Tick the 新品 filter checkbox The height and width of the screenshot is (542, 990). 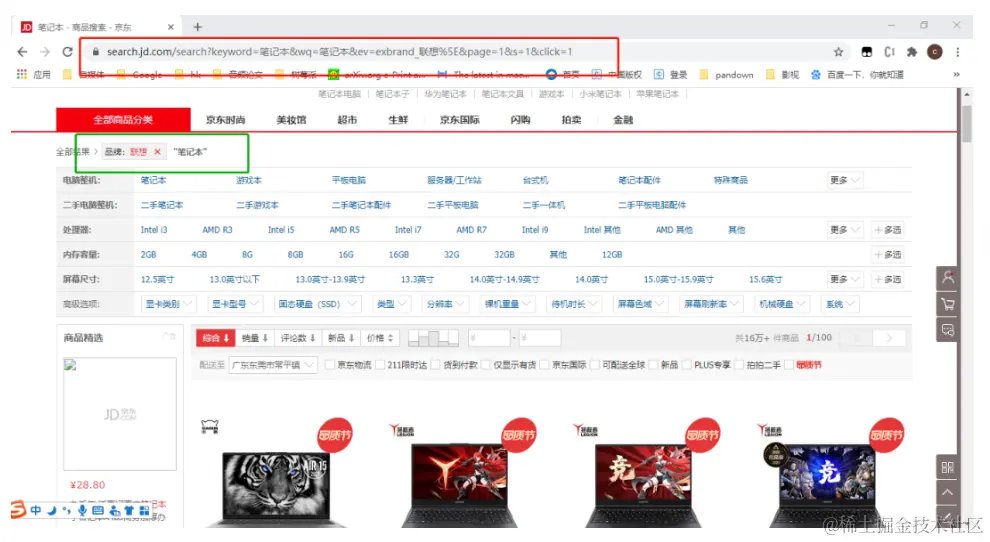click(x=653, y=365)
